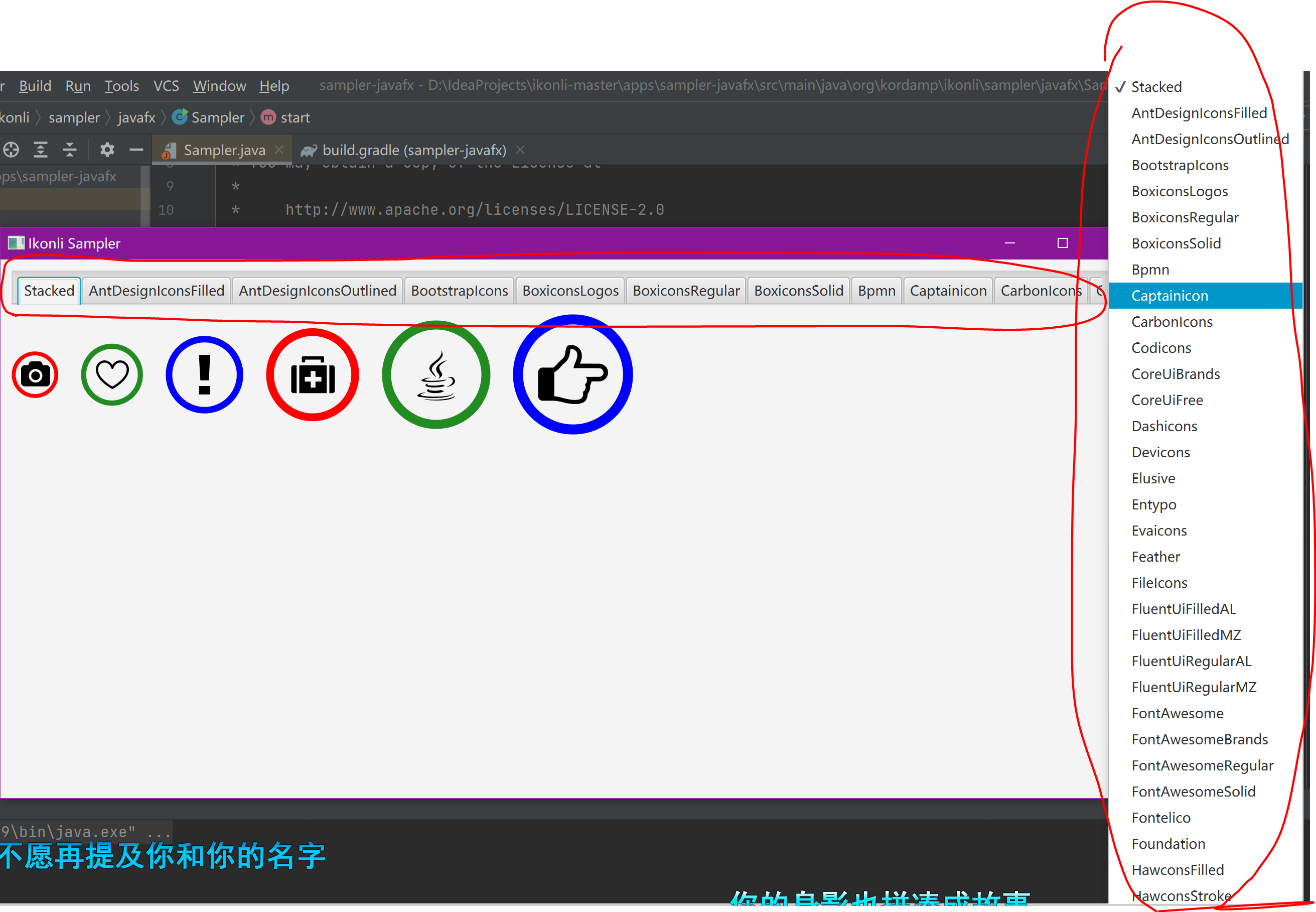
Task: Click the green-circled heart icon
Action: tap(112, 375)
